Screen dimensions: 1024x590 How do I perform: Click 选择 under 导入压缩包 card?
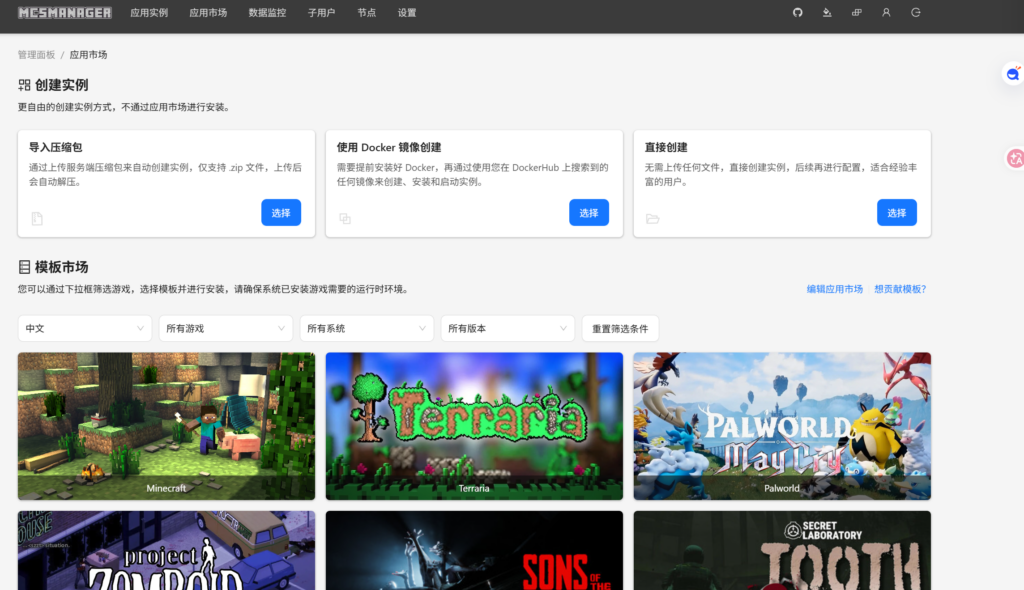click(x=281, y=213)
